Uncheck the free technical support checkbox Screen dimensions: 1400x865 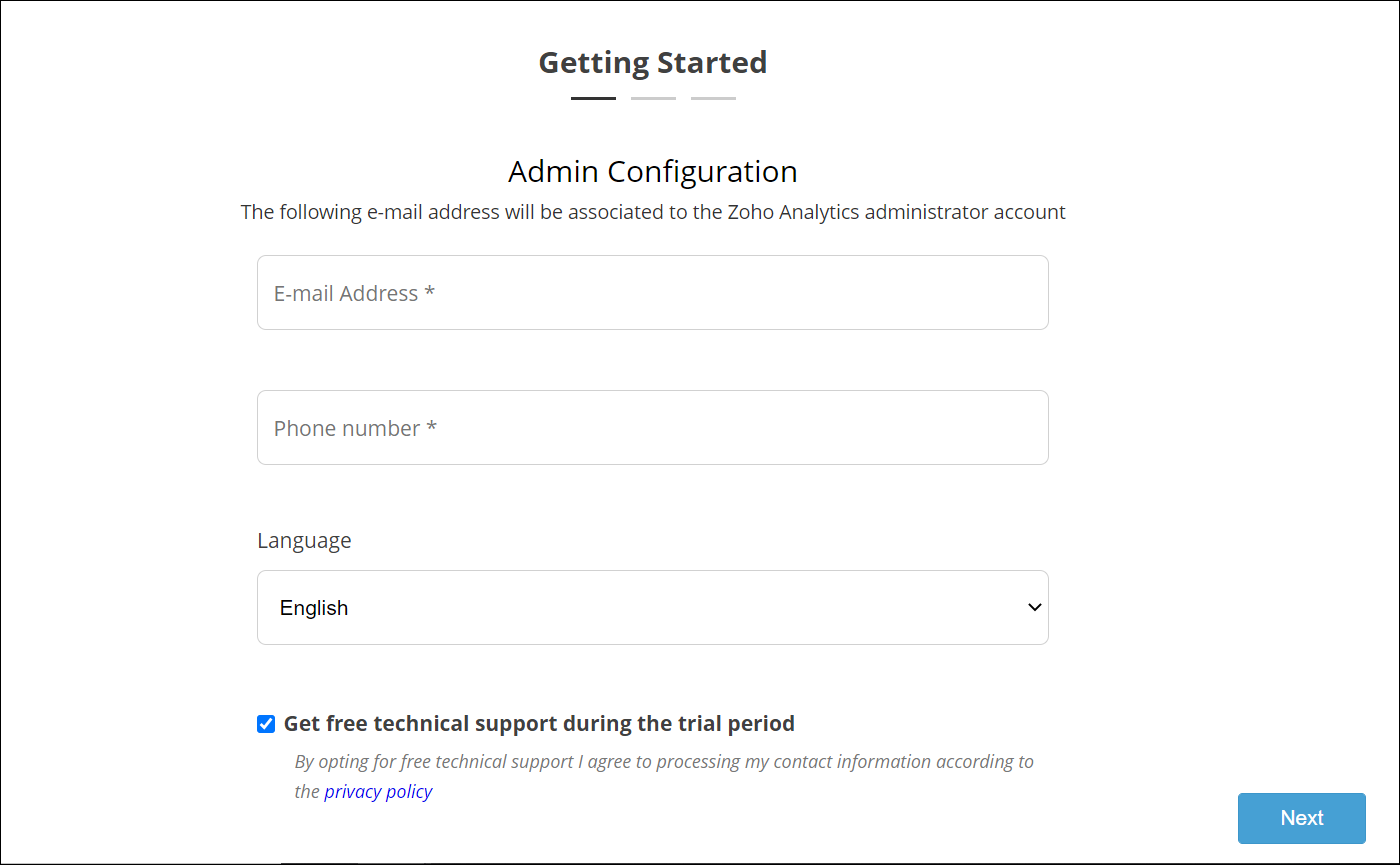(x=266, y=724)
